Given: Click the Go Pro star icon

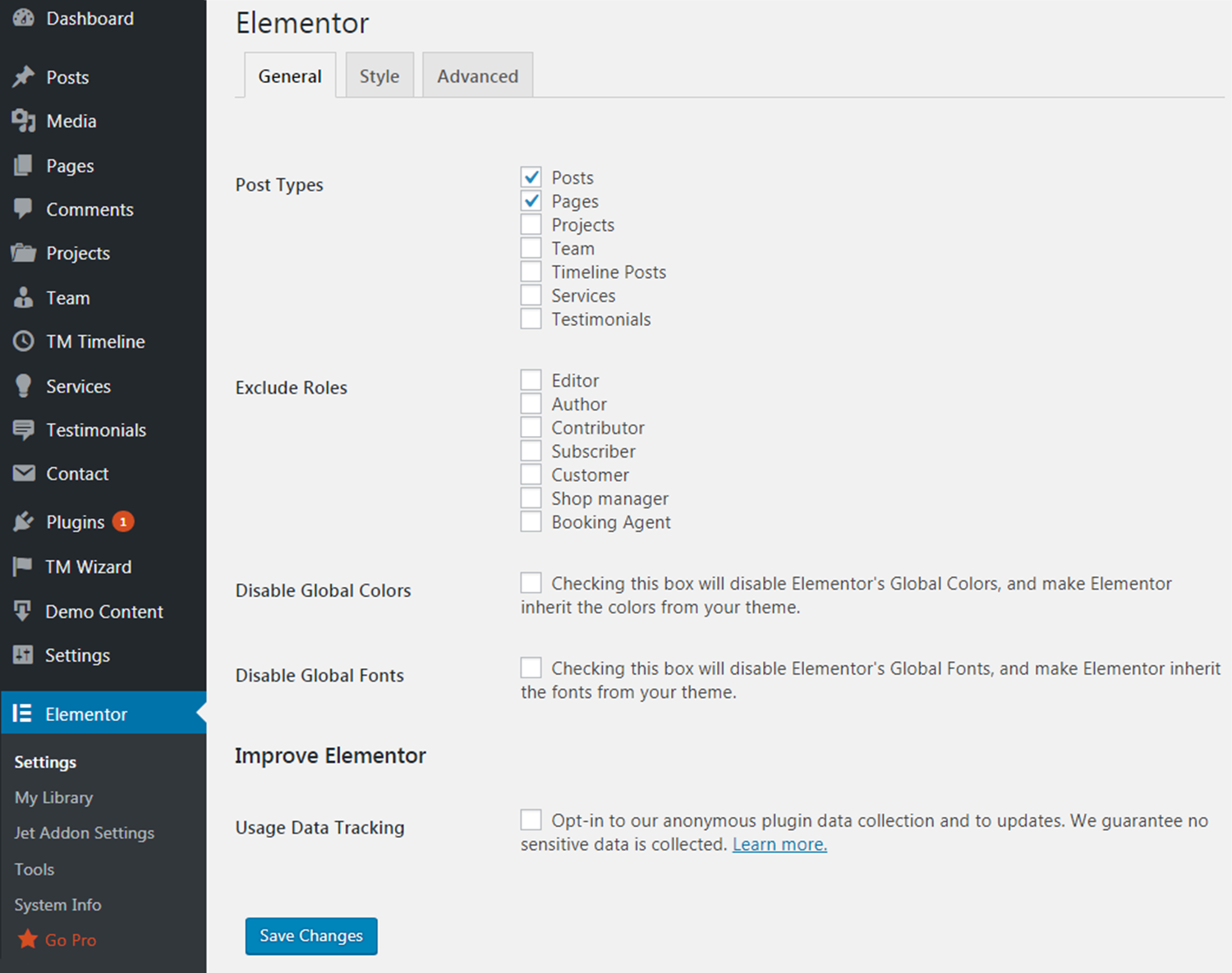Looking at the screenshot, I should pyautogui.click(x=28, y=939).
